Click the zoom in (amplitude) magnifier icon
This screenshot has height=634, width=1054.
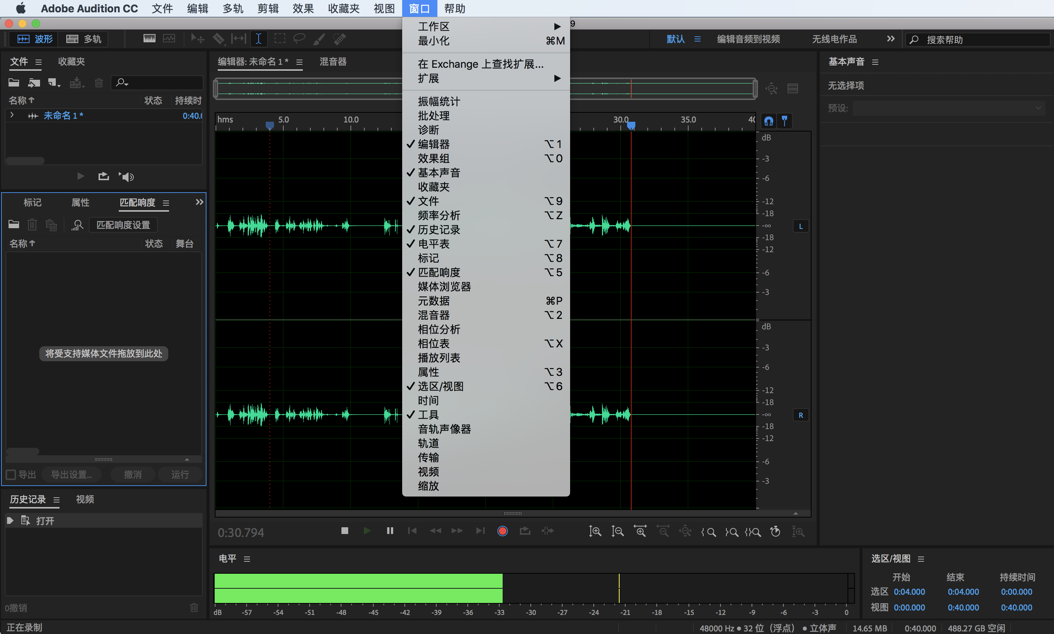coord(595,532)
